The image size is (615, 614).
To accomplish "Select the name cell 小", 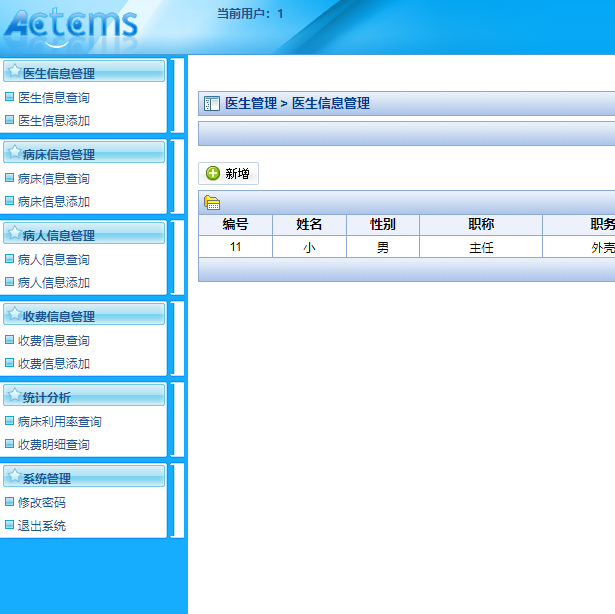I will [x=309, y=247].
